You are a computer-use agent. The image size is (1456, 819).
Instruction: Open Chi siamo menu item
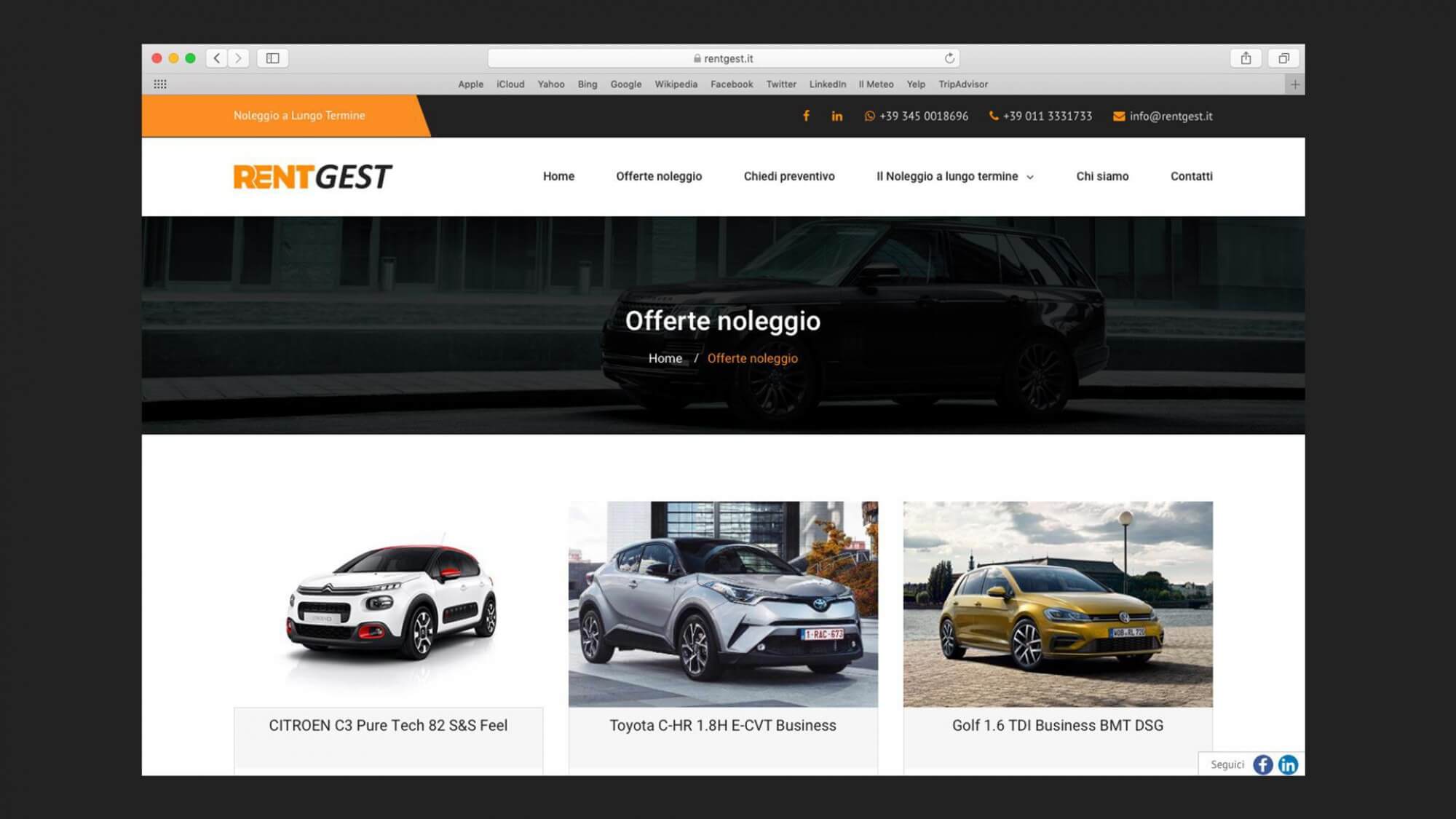click(1102, 176)
